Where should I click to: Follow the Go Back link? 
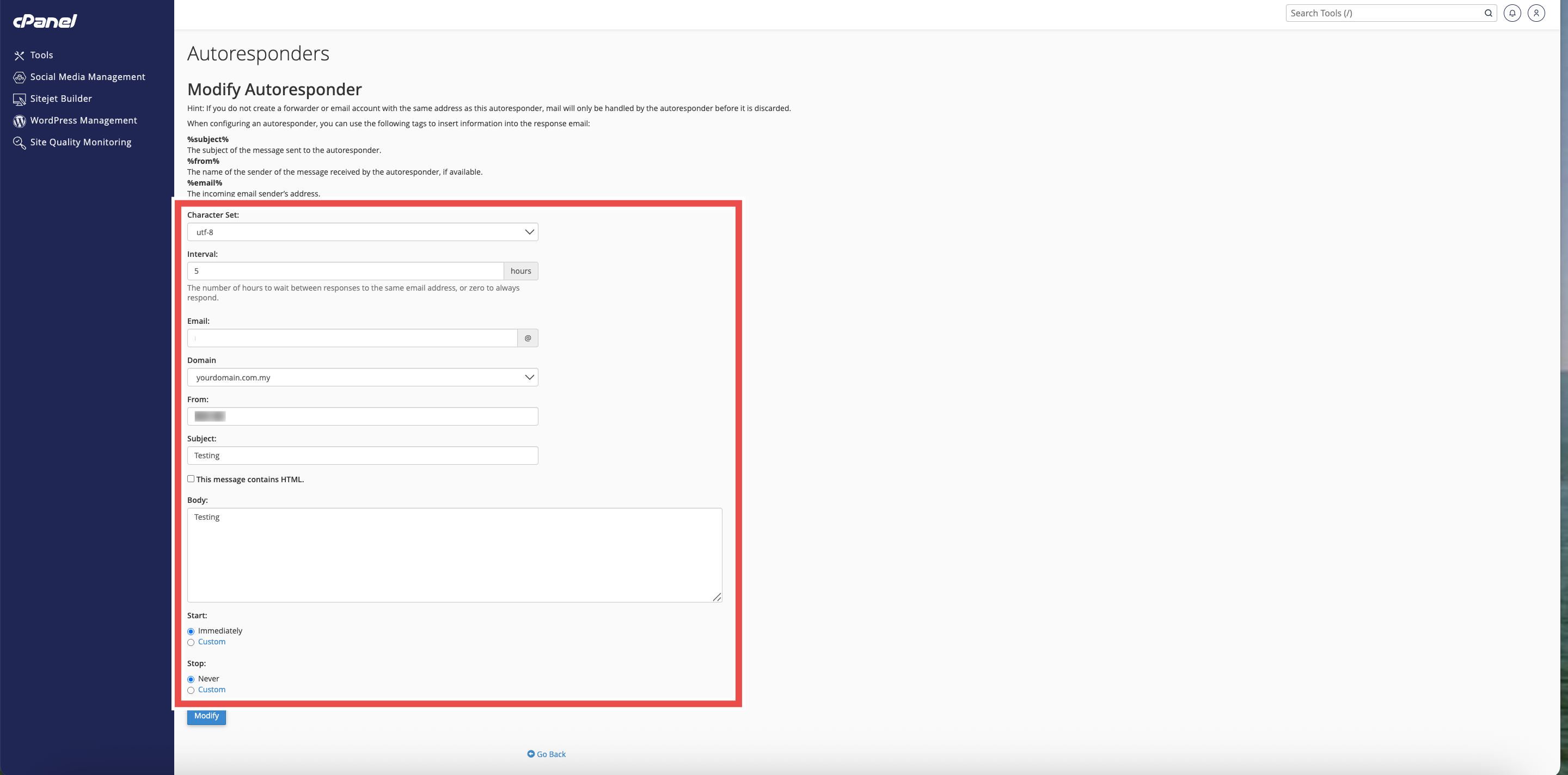coord(550,754)
